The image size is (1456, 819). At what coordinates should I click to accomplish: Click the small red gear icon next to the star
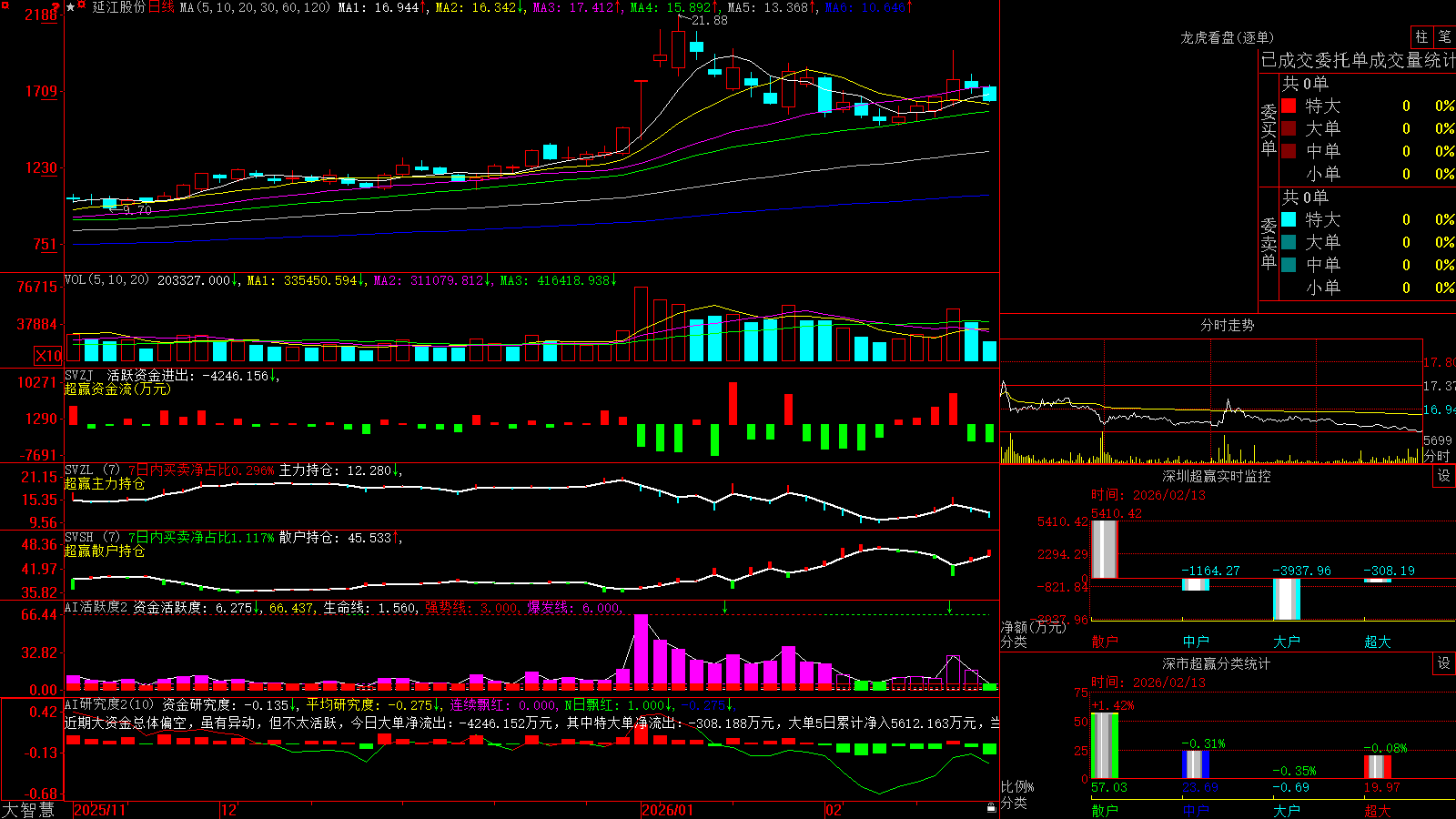(x=82, y=6)
